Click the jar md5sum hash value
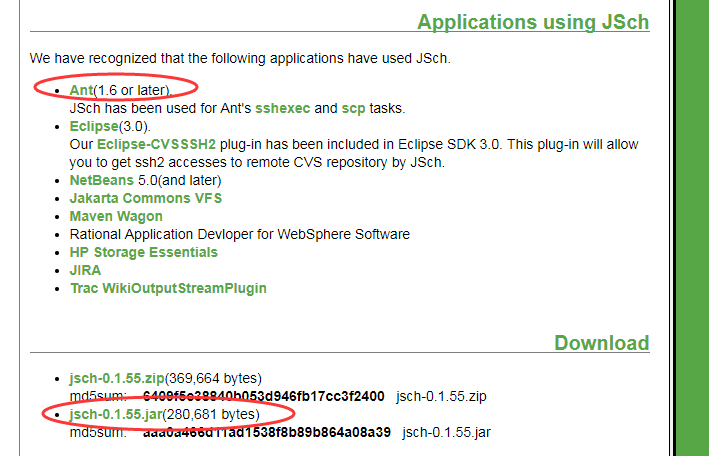Image resolution: width=709 pixels, height=456 pixels. (267, 432)
